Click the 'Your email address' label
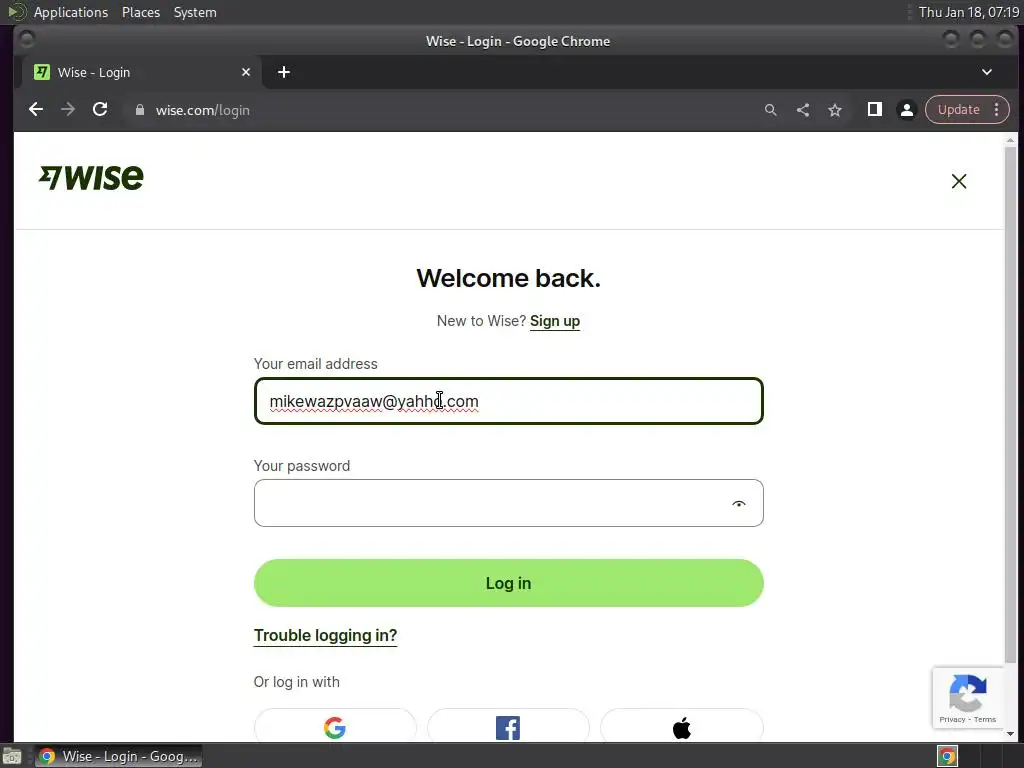 (315, 364)
